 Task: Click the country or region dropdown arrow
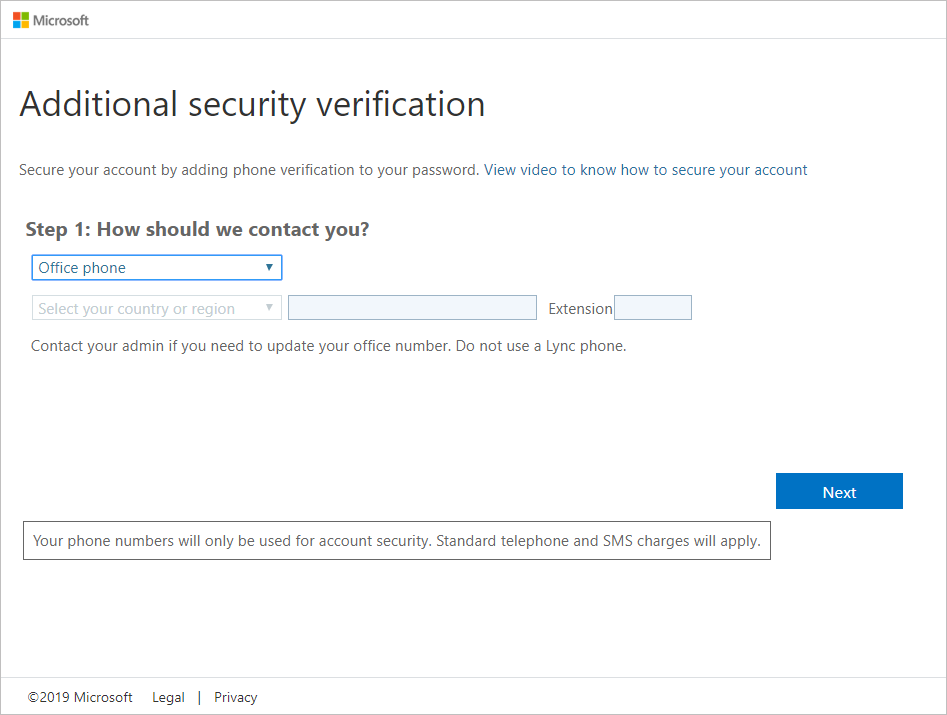coord(269,309)
